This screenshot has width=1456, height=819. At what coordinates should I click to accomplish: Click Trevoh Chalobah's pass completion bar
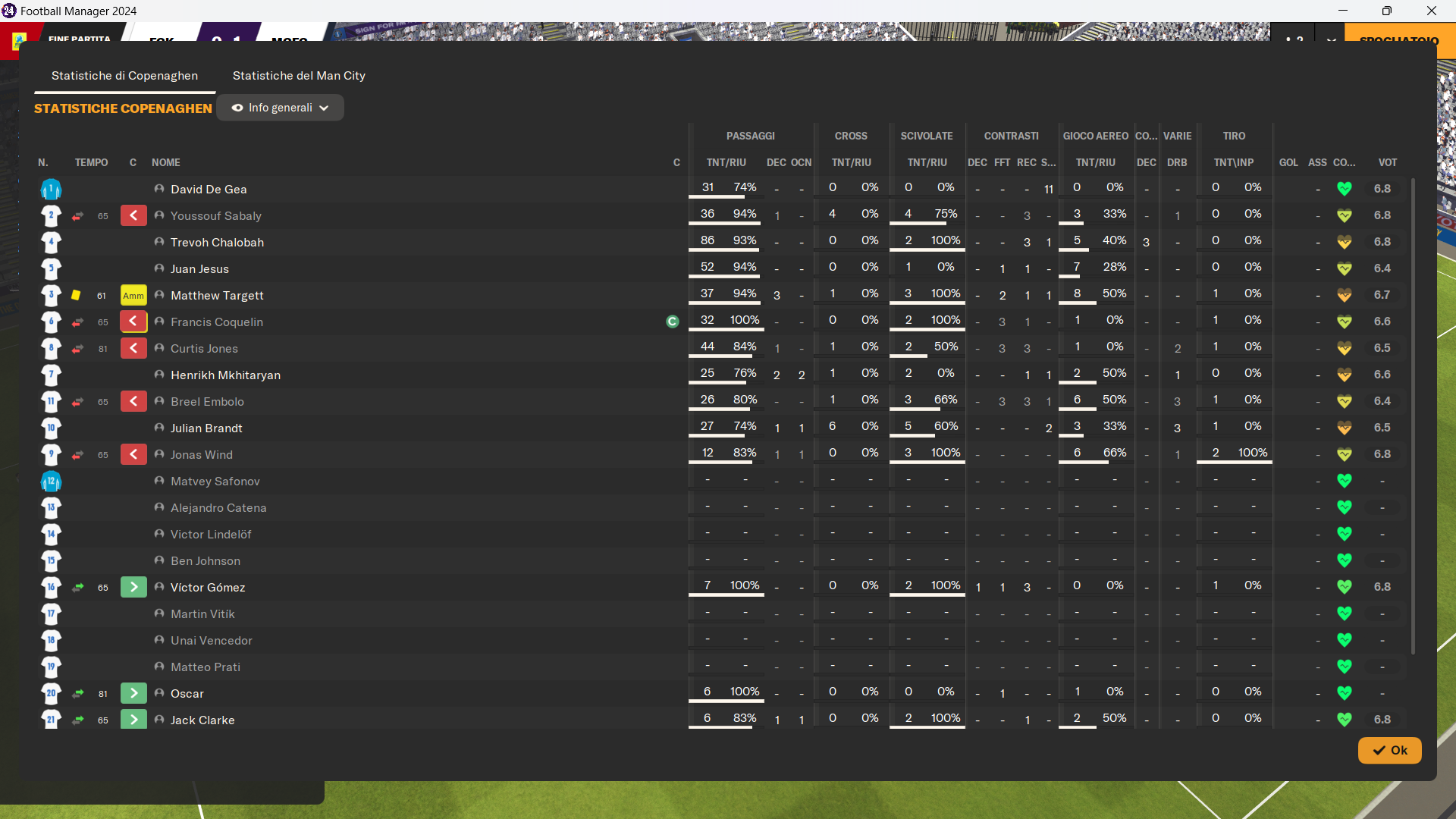[725, 251]
